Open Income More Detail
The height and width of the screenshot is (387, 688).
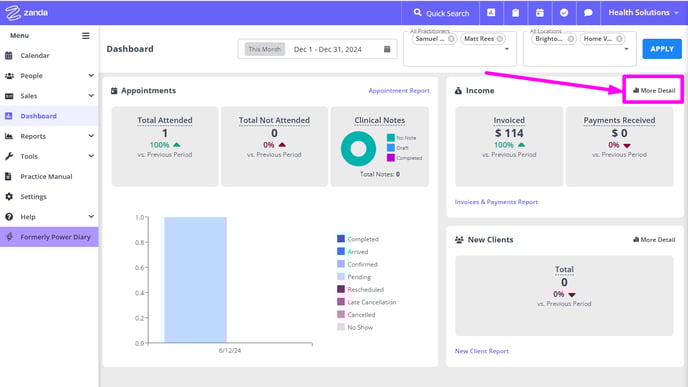pos(654,90)
